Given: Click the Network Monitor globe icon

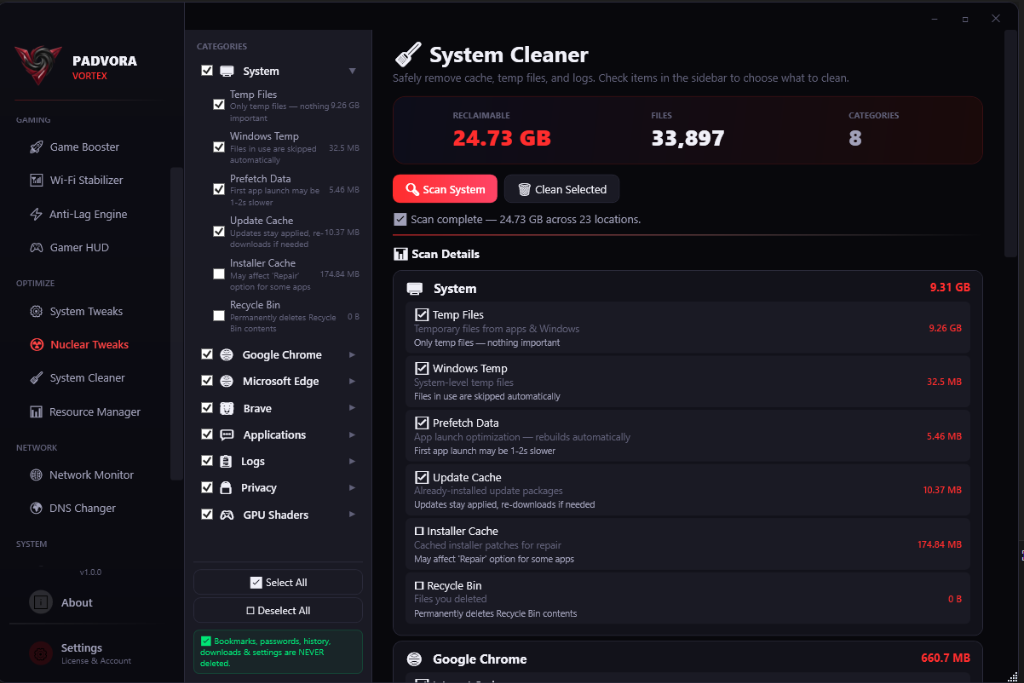Looking at the screenshot, I should [x=37, y=475].
